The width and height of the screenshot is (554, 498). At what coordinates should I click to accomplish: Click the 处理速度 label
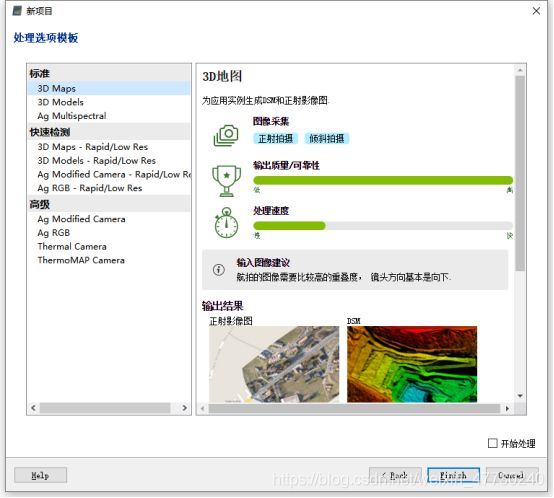271,211
